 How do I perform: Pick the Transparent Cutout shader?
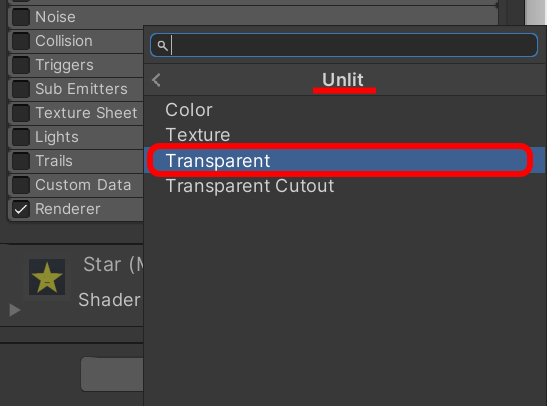[250, 186]
